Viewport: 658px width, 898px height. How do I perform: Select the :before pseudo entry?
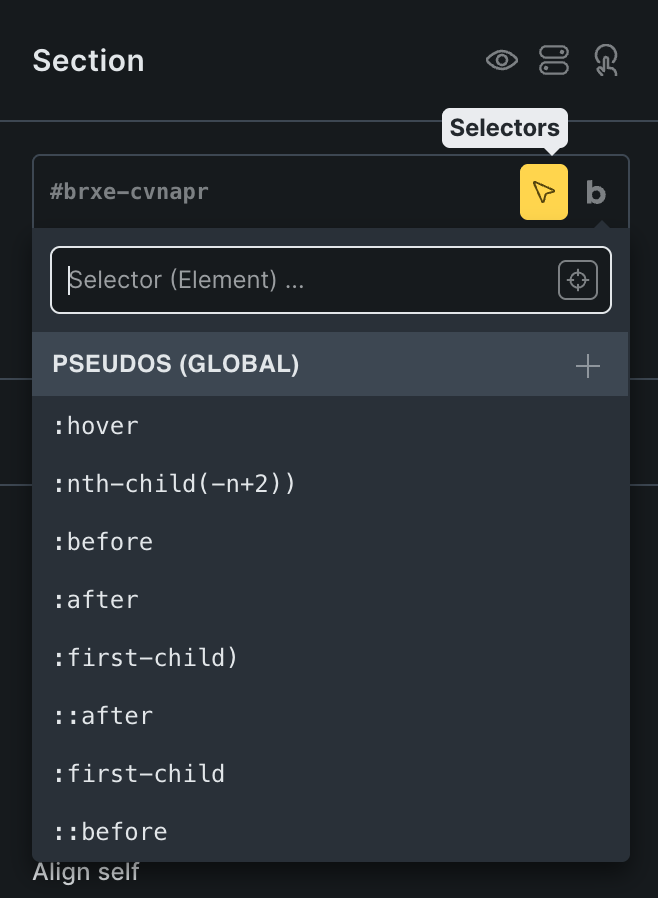103,542
